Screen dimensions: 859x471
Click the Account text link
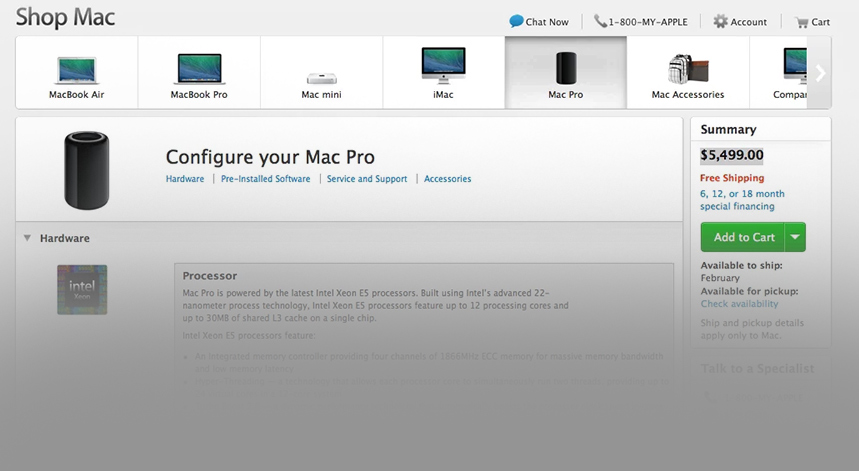pos(748,22)
